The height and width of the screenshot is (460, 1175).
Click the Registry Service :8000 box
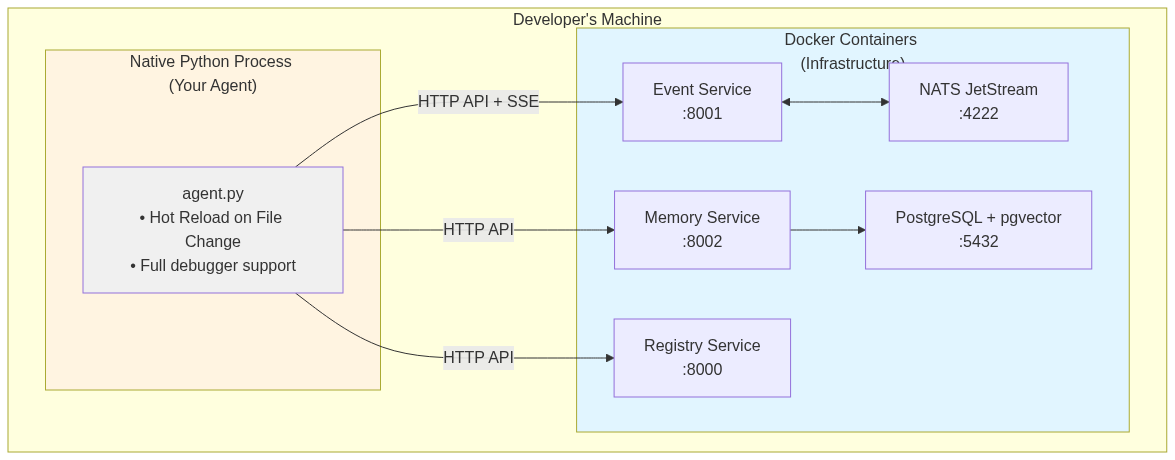pyautogui.click(x=702, y=358)
